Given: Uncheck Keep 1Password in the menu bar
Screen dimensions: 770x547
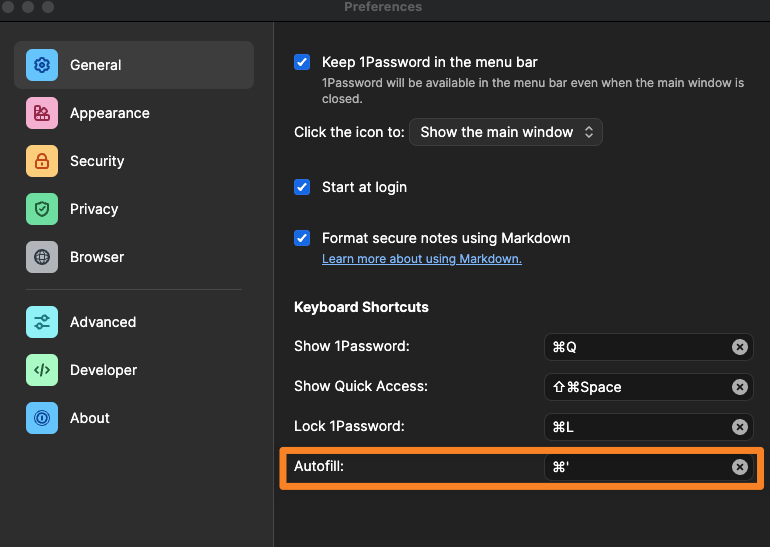Looking at the screenshot, I should tap(302, 62).
